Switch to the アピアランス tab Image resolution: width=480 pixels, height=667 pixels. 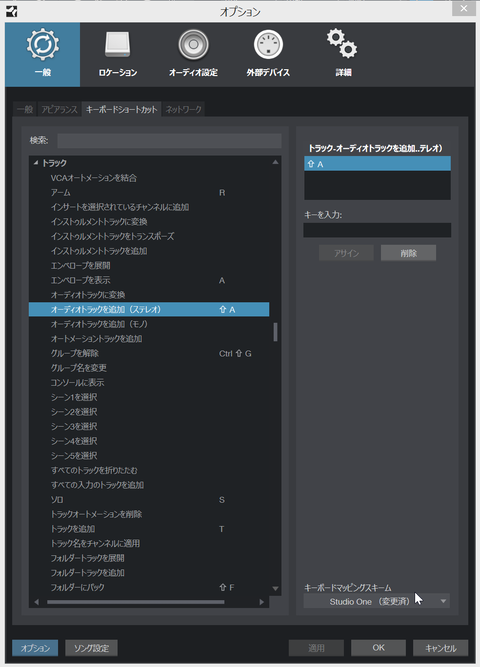tap(60, 110)
